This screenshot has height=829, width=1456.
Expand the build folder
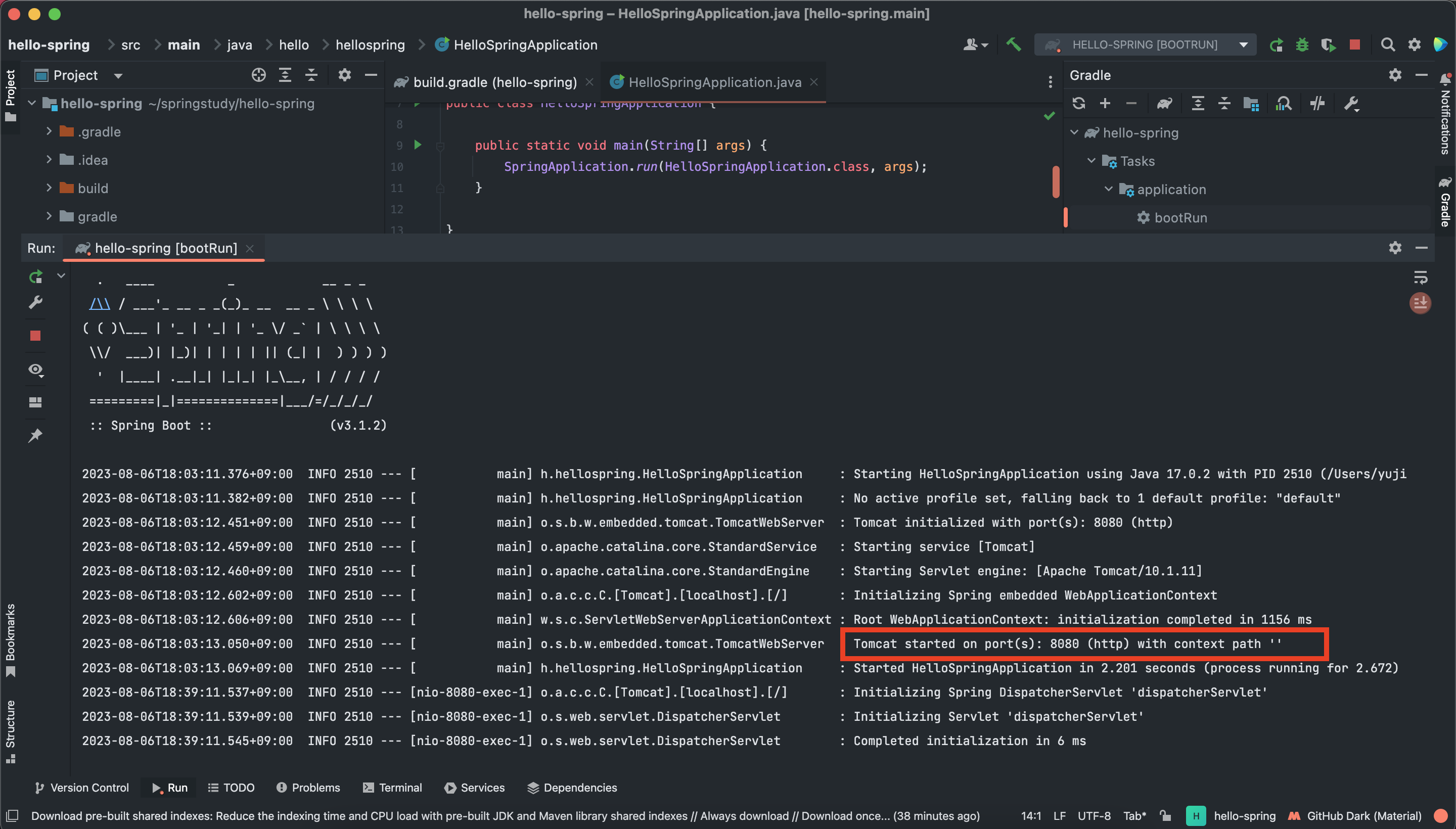tap(49, 188)
